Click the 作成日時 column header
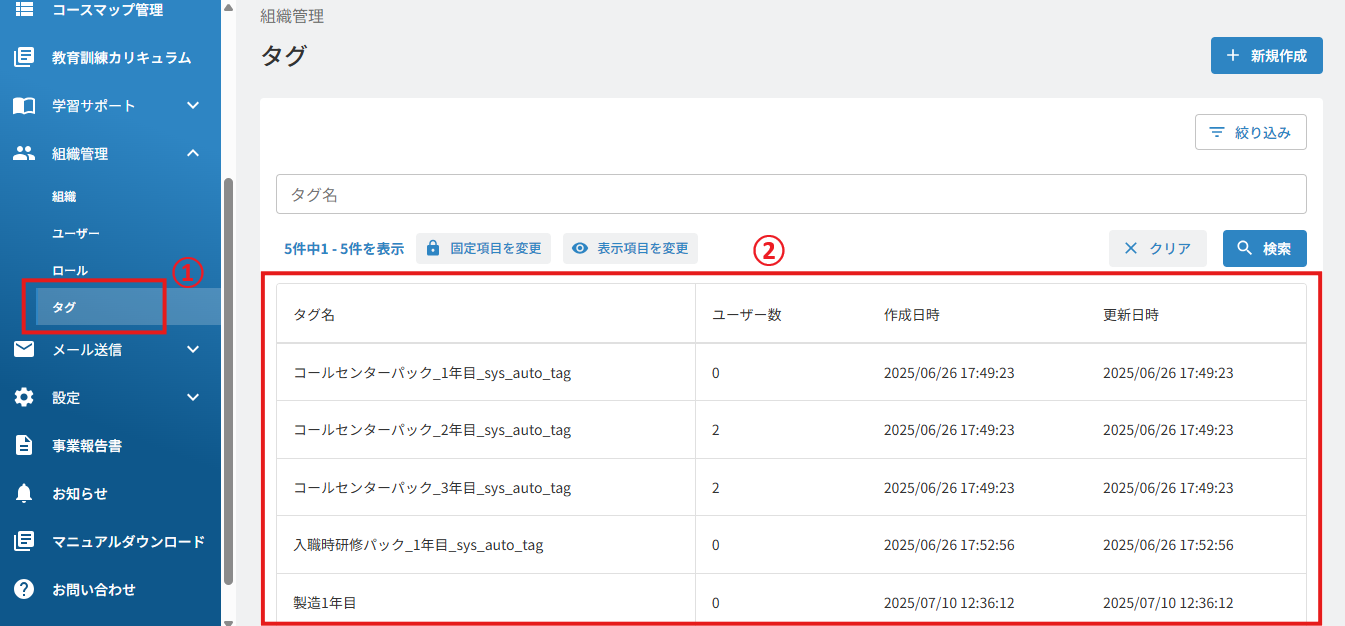 (x=912, y=314)
